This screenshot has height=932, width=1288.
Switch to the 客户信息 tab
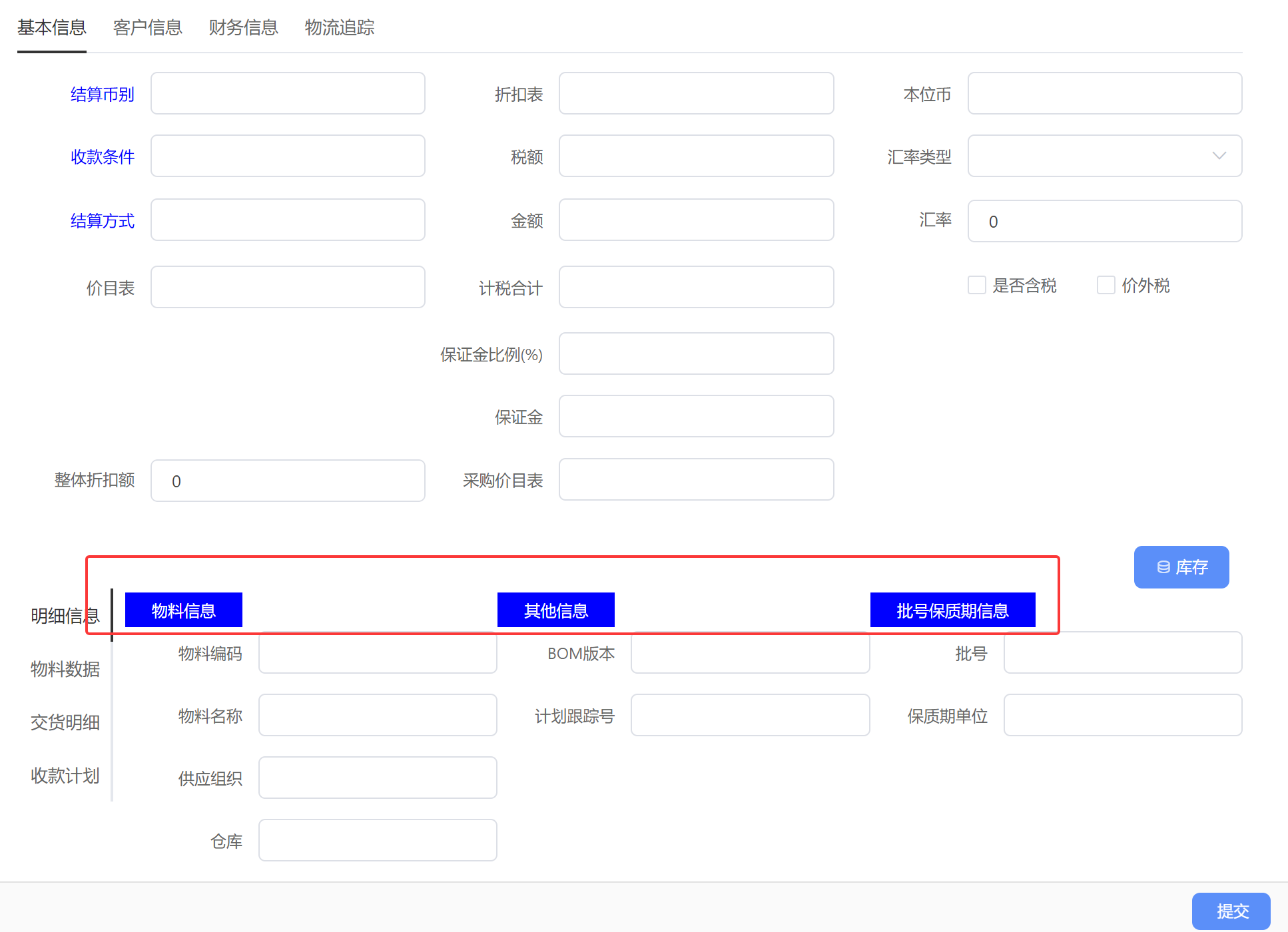(x=147, y=27)
